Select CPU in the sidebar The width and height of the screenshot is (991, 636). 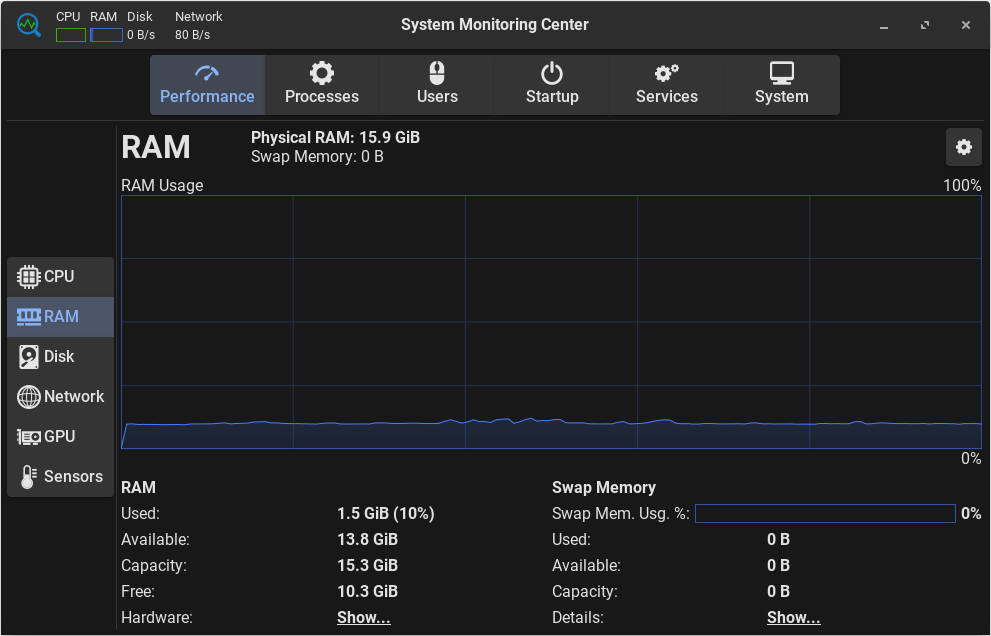[x=60, y=277]
